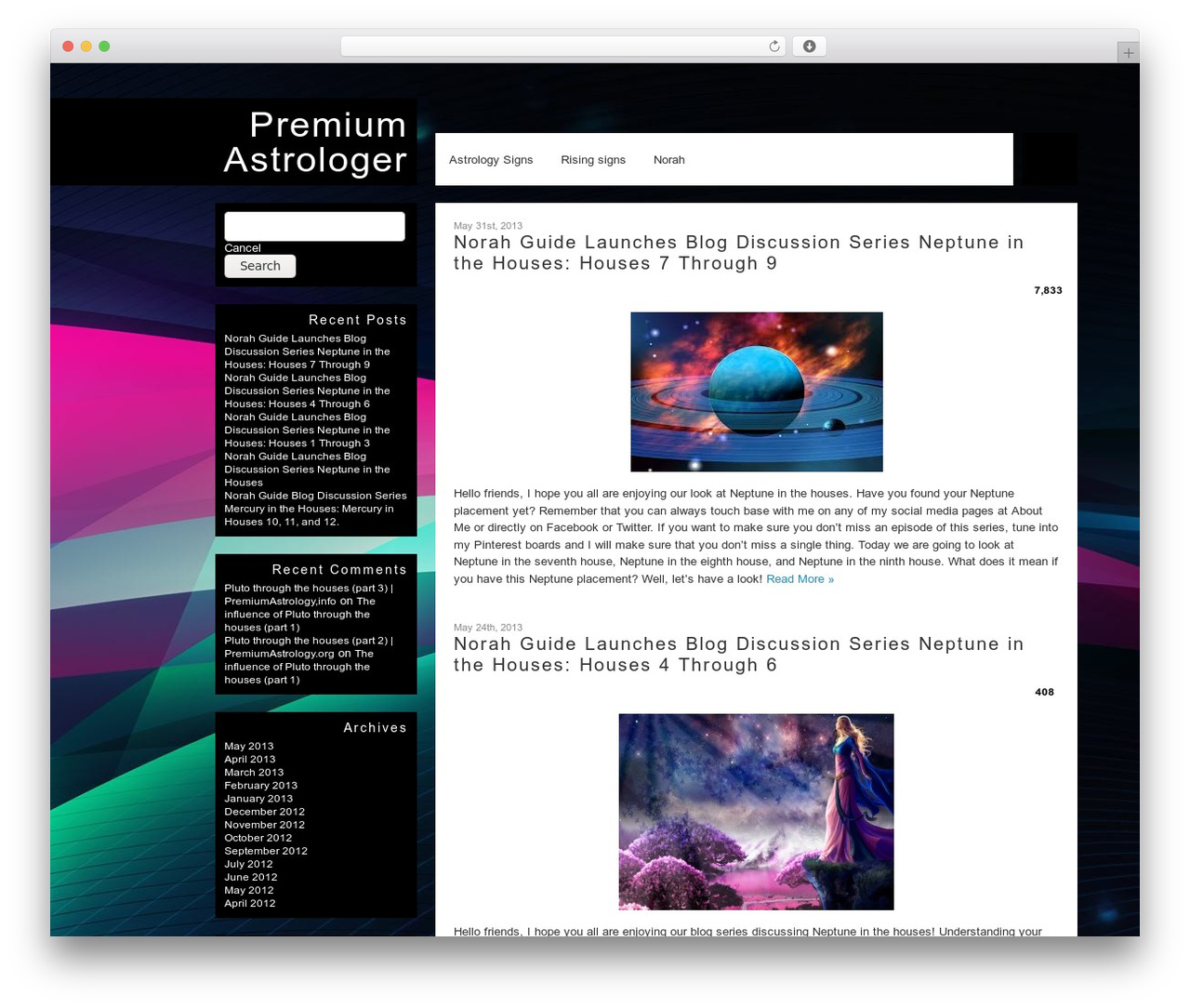This screenshot has height=1008, width=1190.
Task: Click the Search button in sidebar
Action: tap(260, 266)
